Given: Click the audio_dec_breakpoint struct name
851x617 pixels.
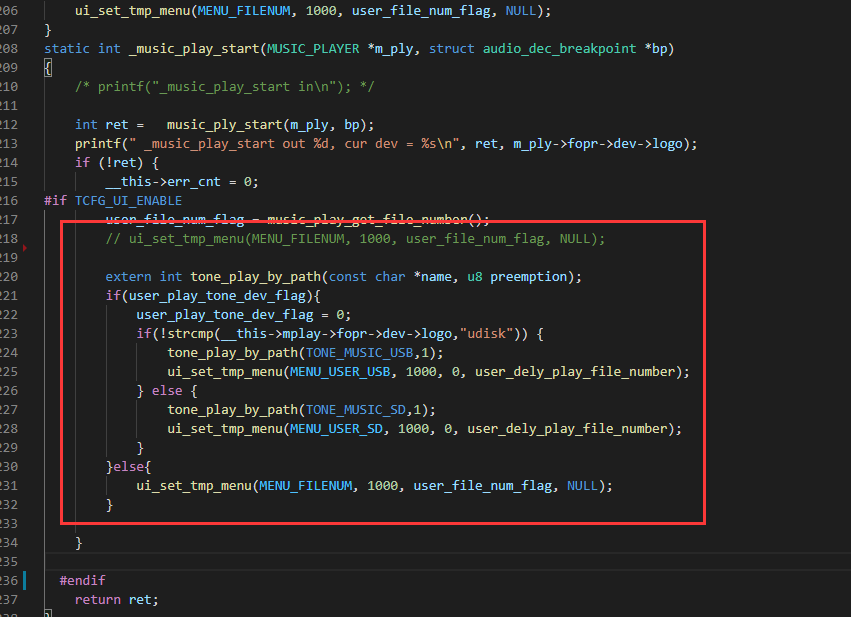Looking at the screenshot, I should [560, 49].
